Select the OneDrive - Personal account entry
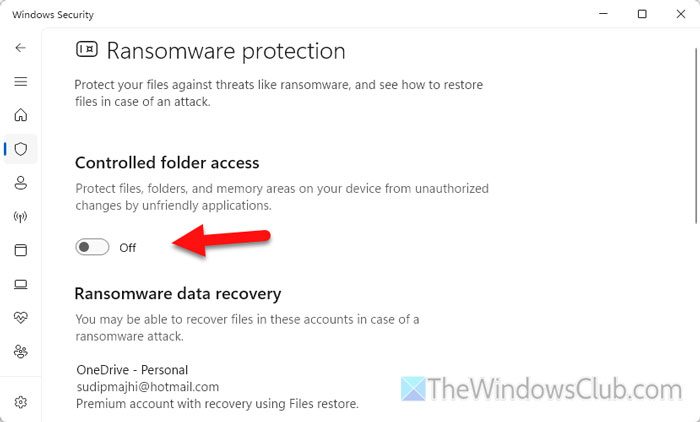Image resolution: width=700 pixels, height=422 pixels. click(132, 370)
